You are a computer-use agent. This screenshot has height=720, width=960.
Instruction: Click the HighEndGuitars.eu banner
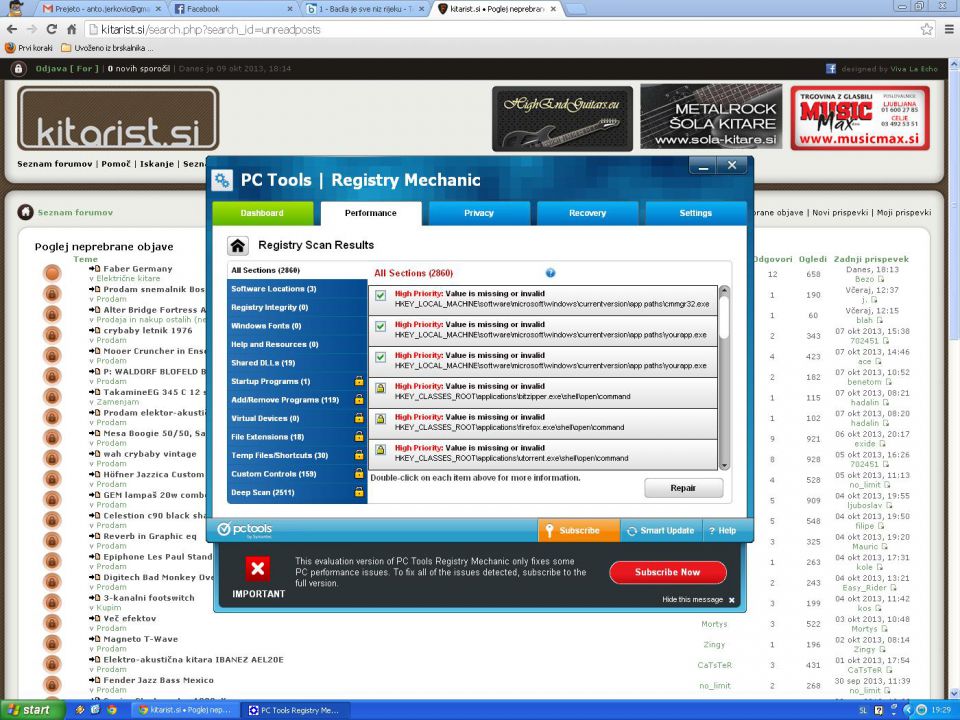(x=562, y=118)
